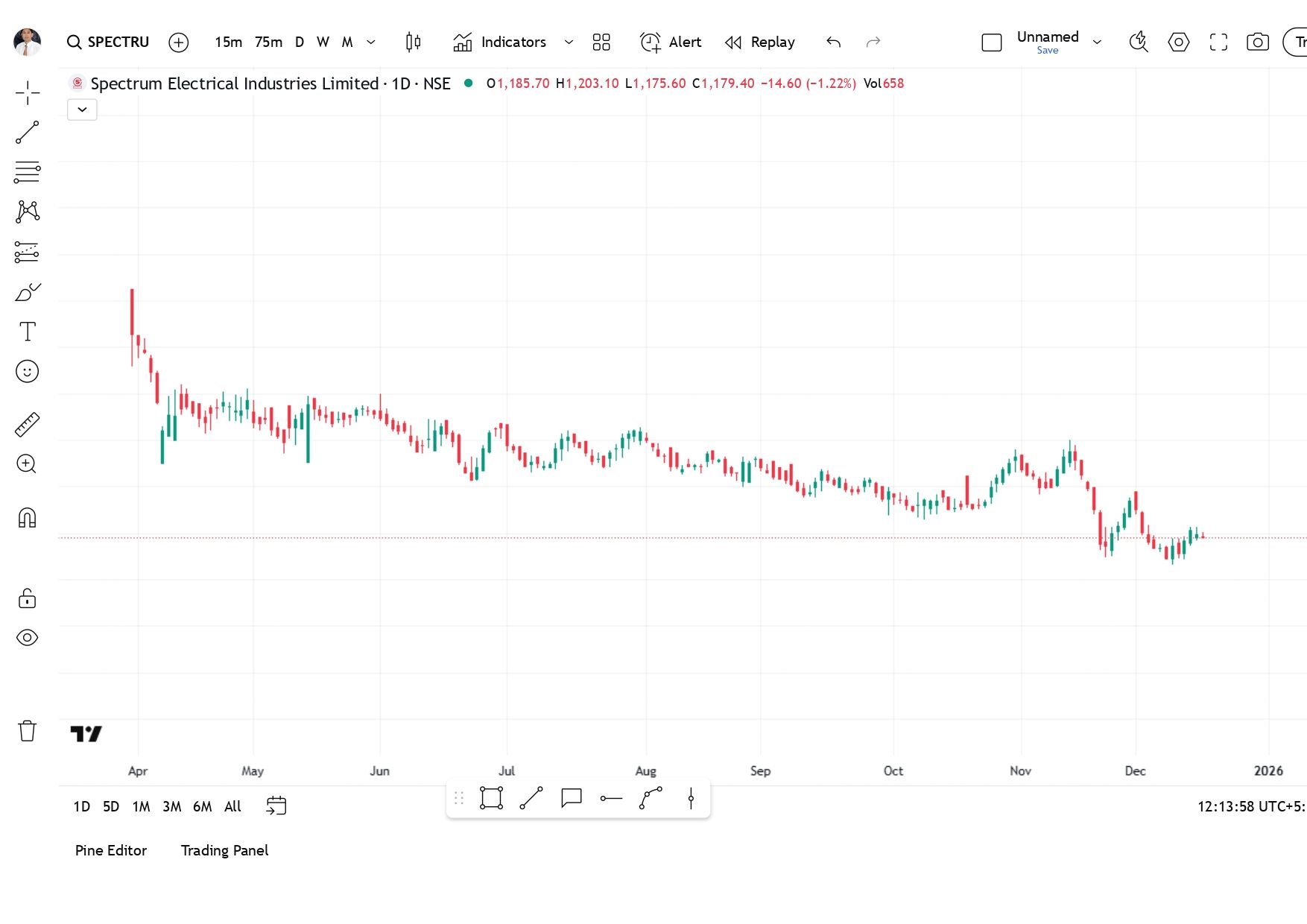Collapse the chart legend chevron
The height and width of the screenshot is (924, 1307).
pyautogui.click(x=82, y=110)
